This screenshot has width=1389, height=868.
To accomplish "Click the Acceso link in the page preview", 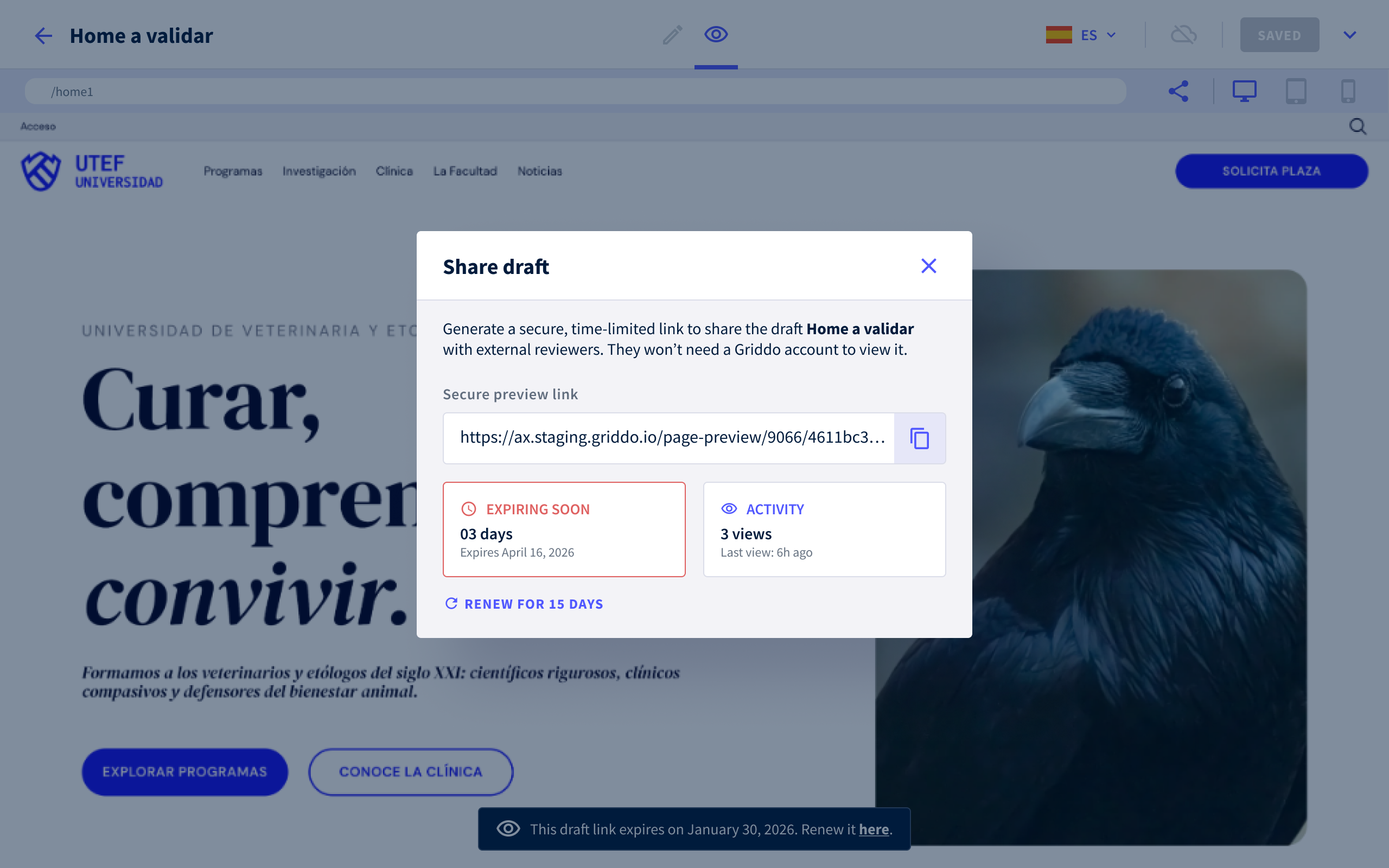I will (38, 126).
